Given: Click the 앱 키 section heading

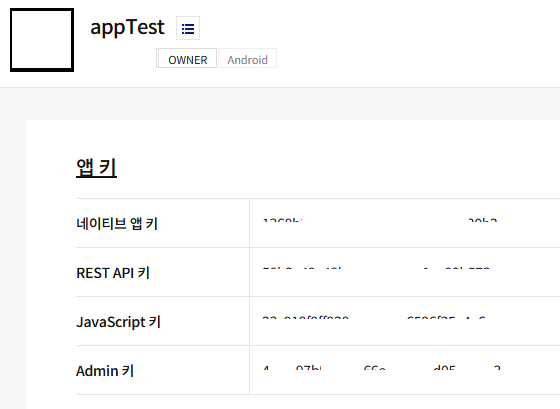Looking at the screenshot, I should [96, 167].
